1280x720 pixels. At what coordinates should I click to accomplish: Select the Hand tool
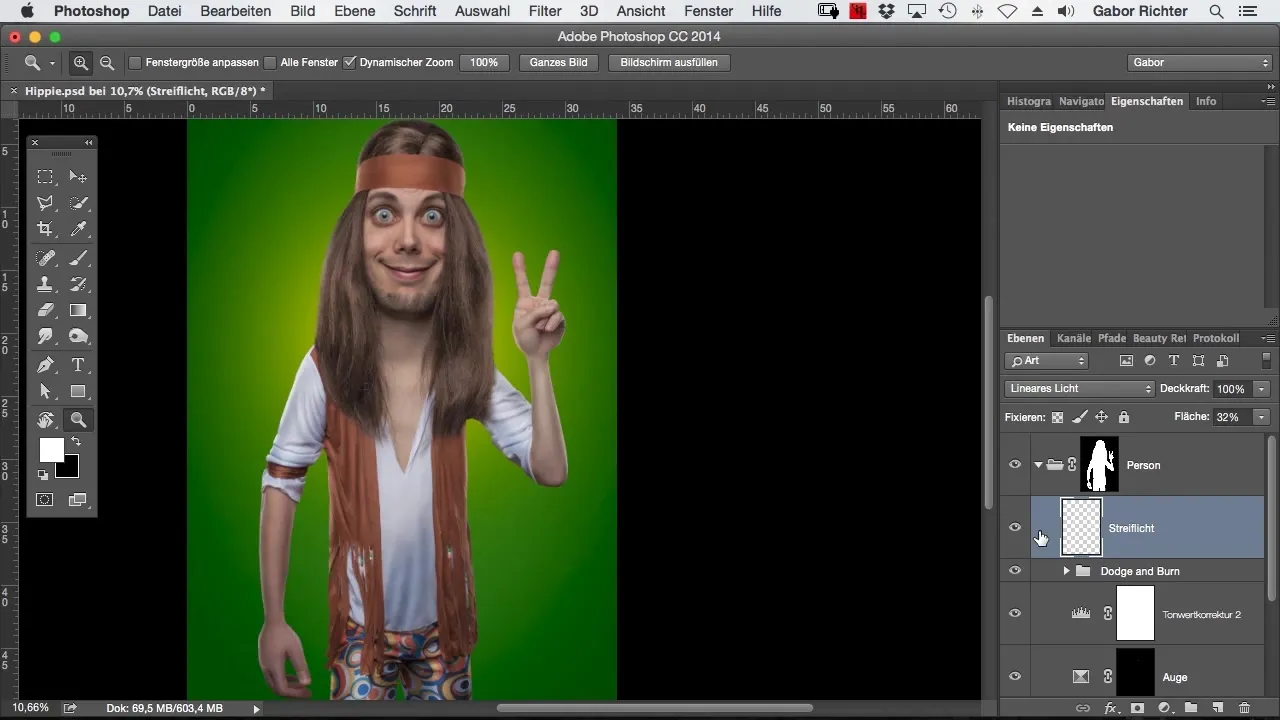pos(45,420)
